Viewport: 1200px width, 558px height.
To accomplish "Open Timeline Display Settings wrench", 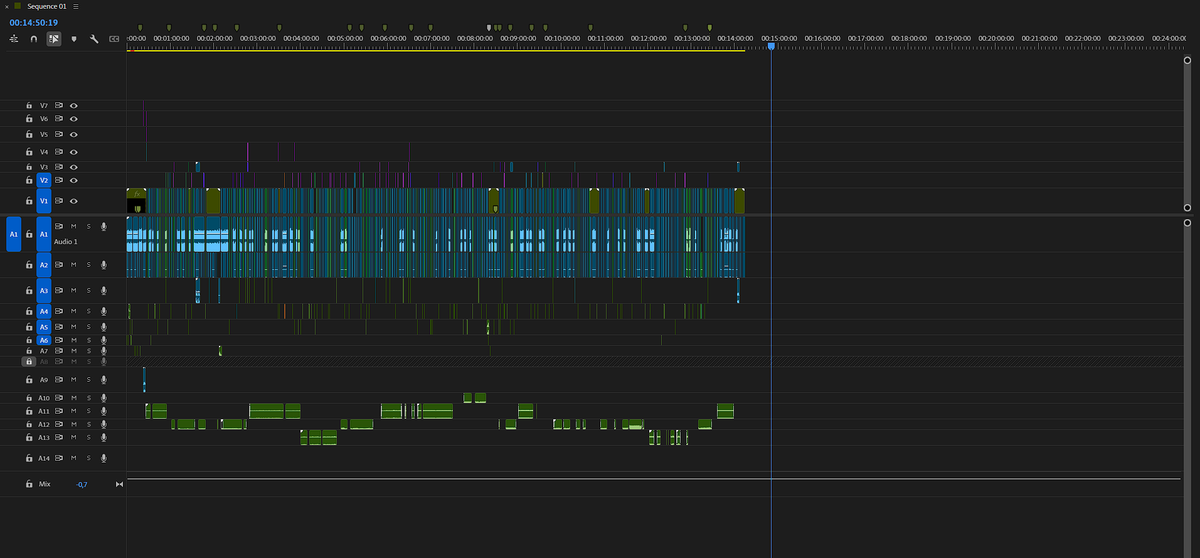I will [x=93, y=38].
